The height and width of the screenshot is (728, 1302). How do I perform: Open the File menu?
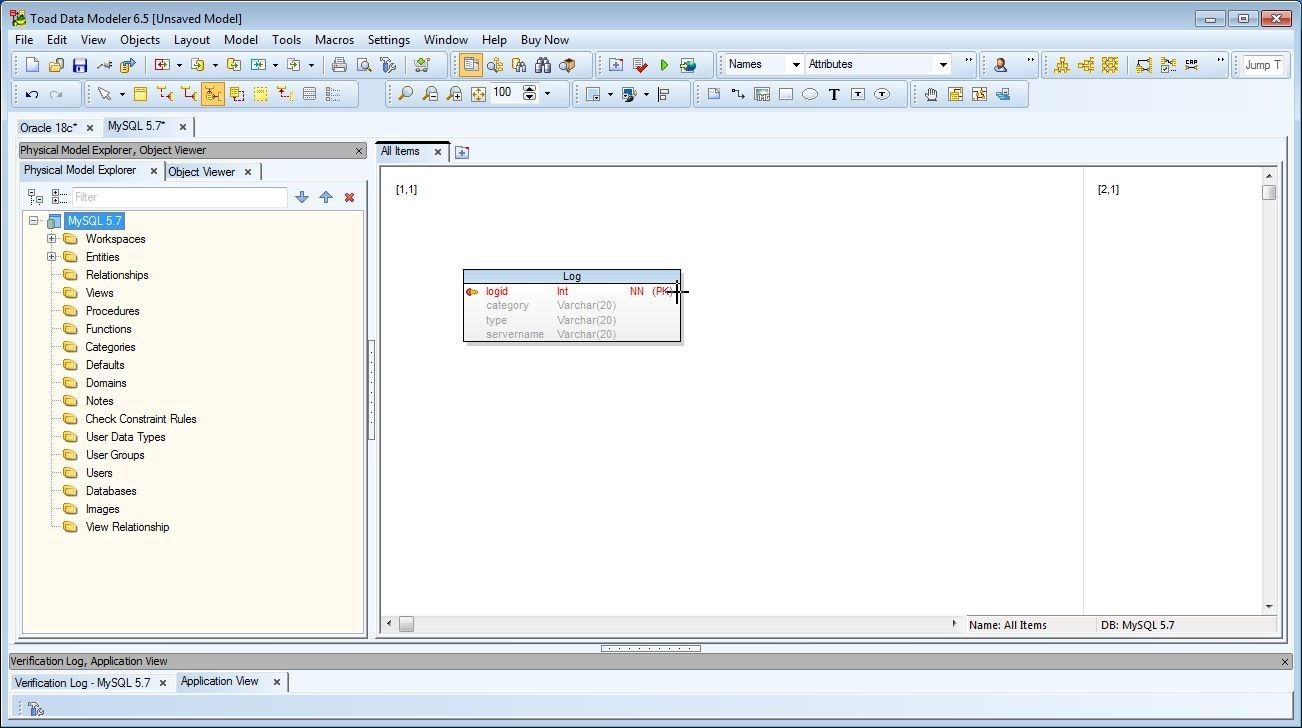tap(24, 40)
